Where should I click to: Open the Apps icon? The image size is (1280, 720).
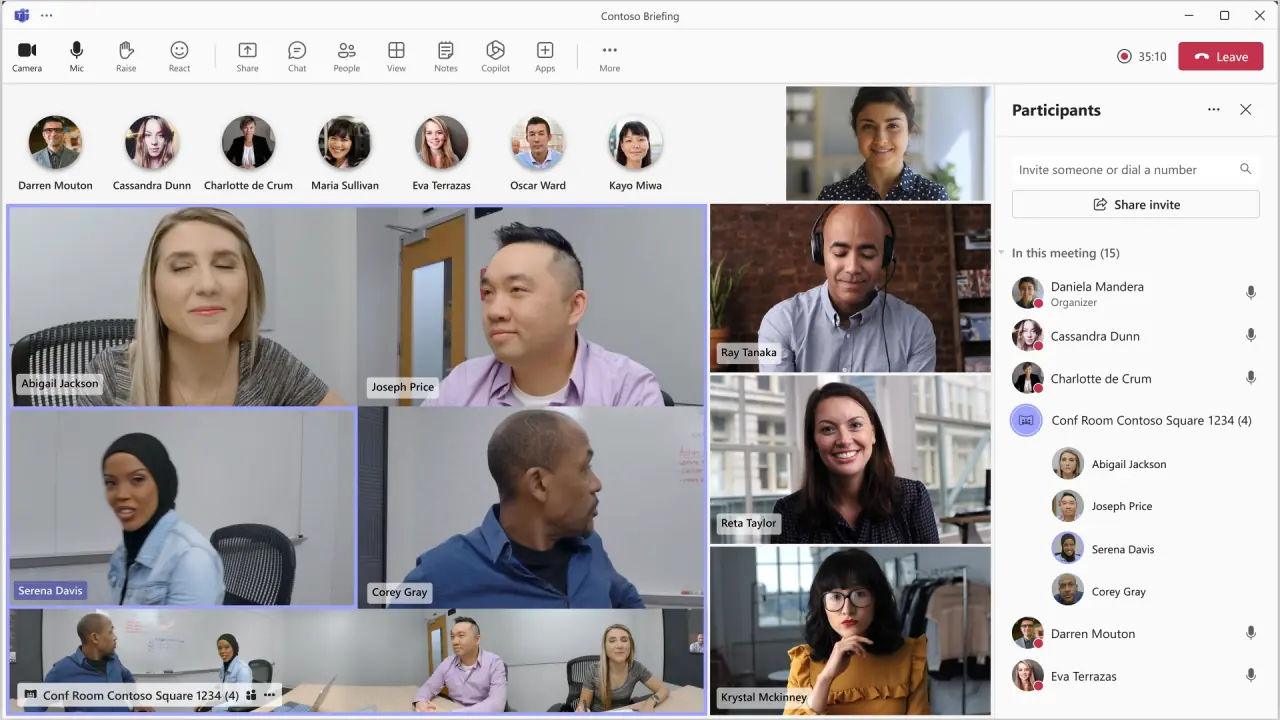tap(545, 56)
